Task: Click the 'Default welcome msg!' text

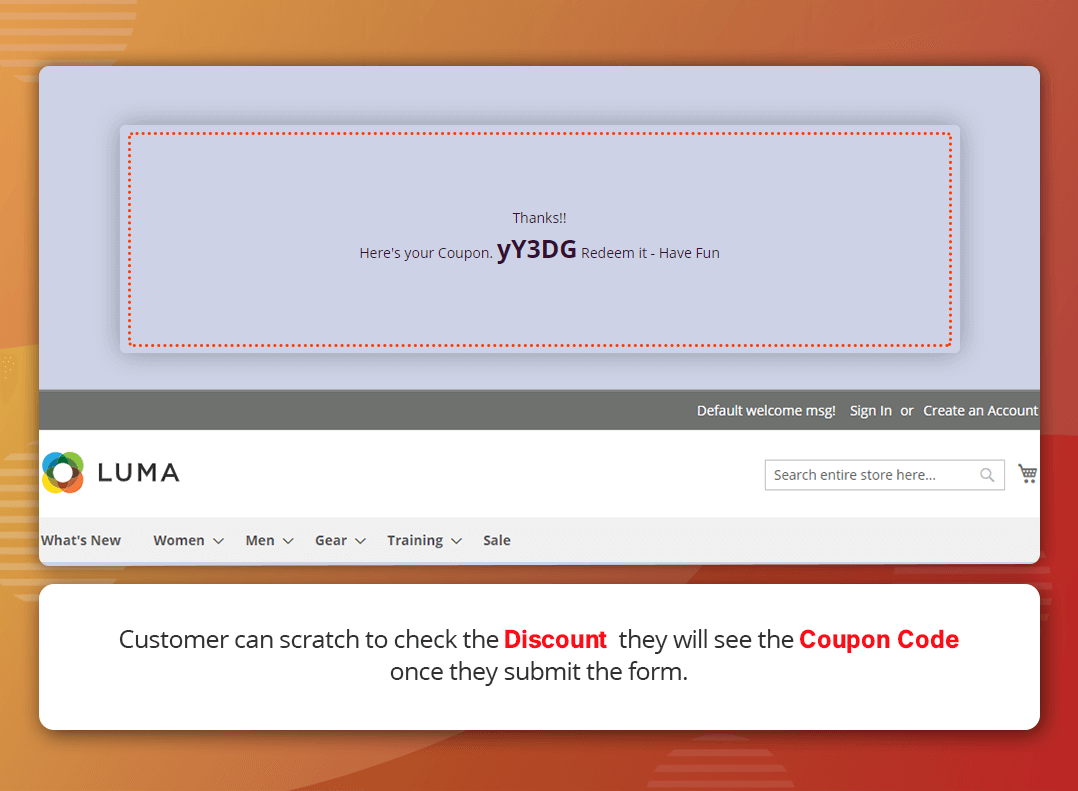Action: pyautogui.click(x=766, y=411)
